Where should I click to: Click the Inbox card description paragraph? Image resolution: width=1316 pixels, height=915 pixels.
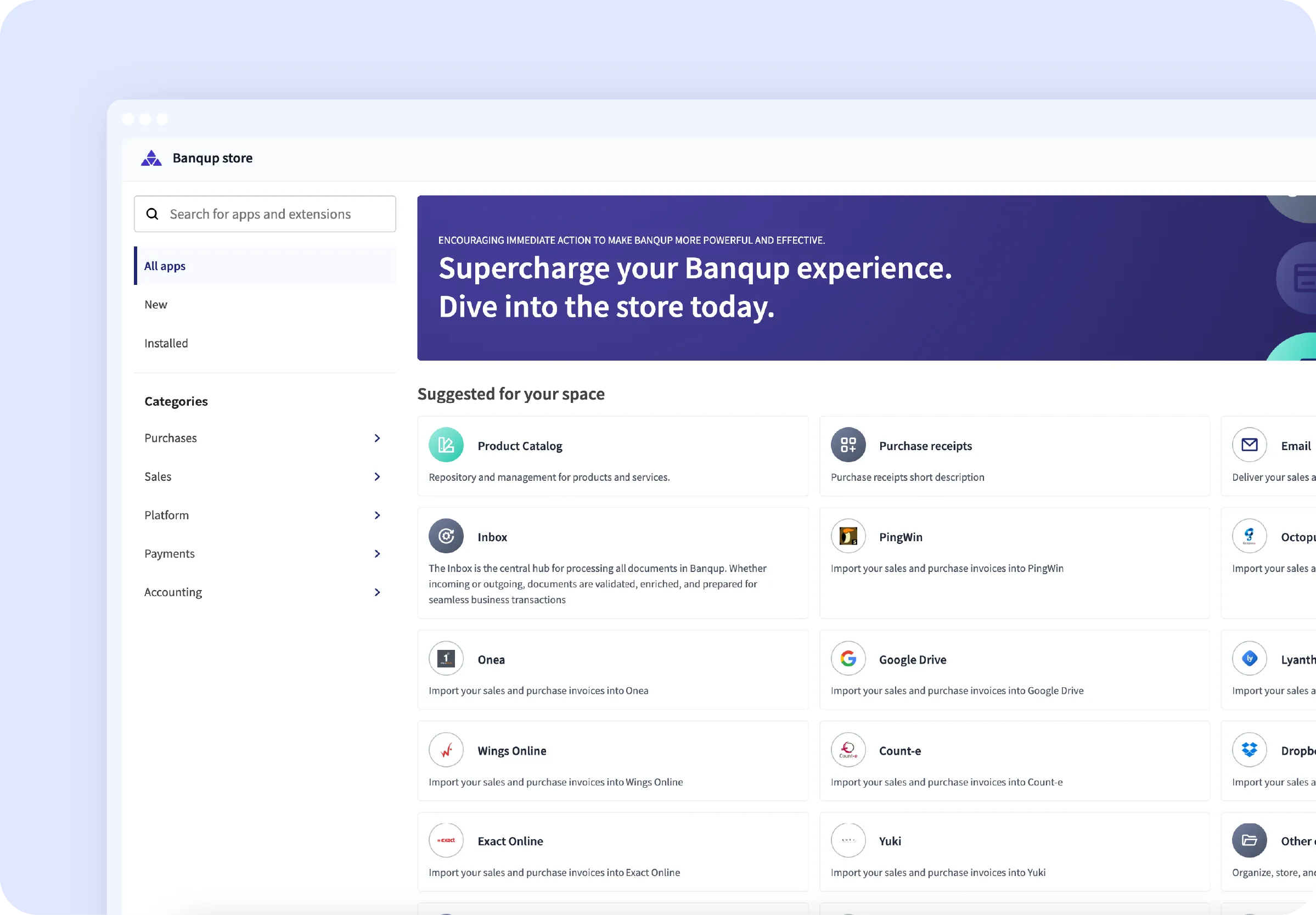[597, 583]
